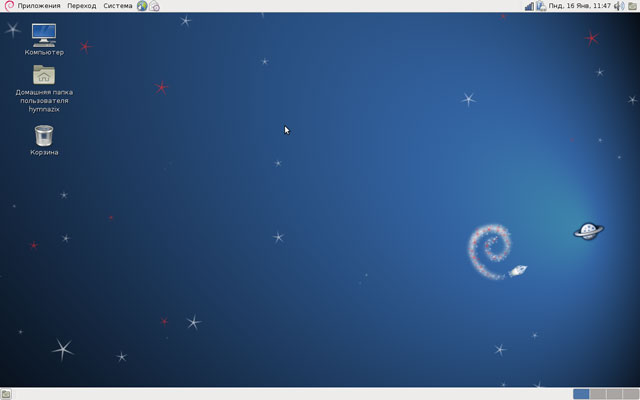Screen dimensions: 640x400
Task: Launch the mail client envelope icon
Action: [154, 6]
